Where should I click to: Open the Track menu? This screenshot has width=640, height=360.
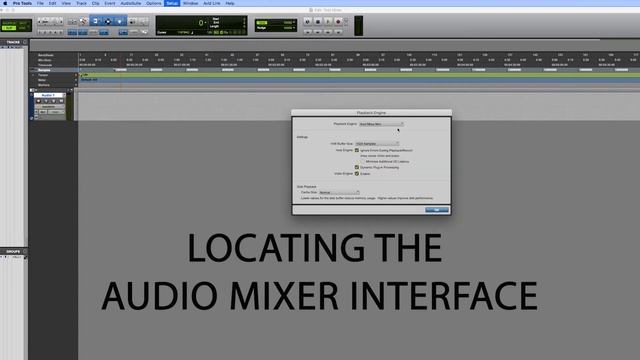(x=81, y=3)
